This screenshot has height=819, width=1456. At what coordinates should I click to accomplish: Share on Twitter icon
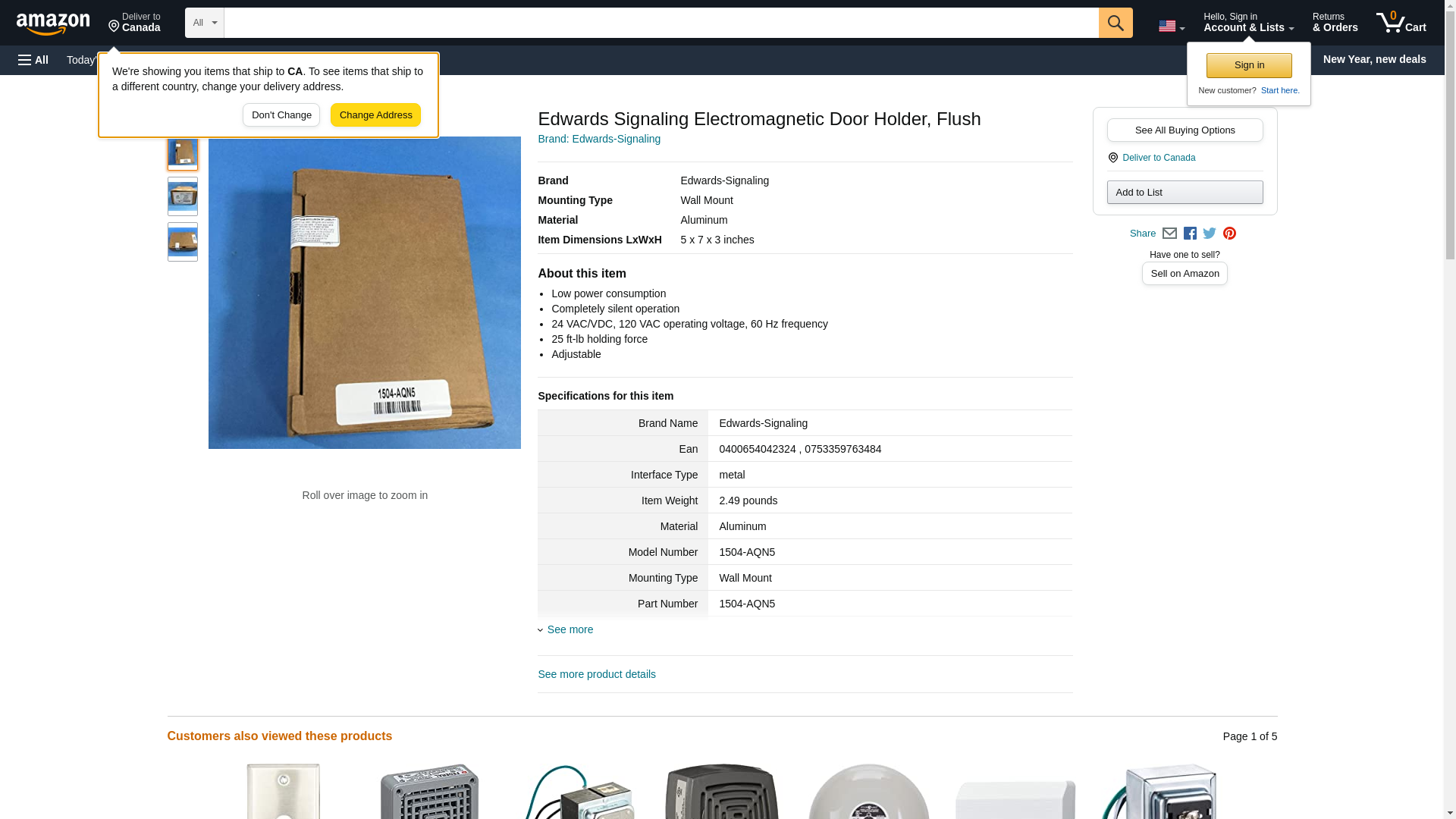click(1210, 234)
